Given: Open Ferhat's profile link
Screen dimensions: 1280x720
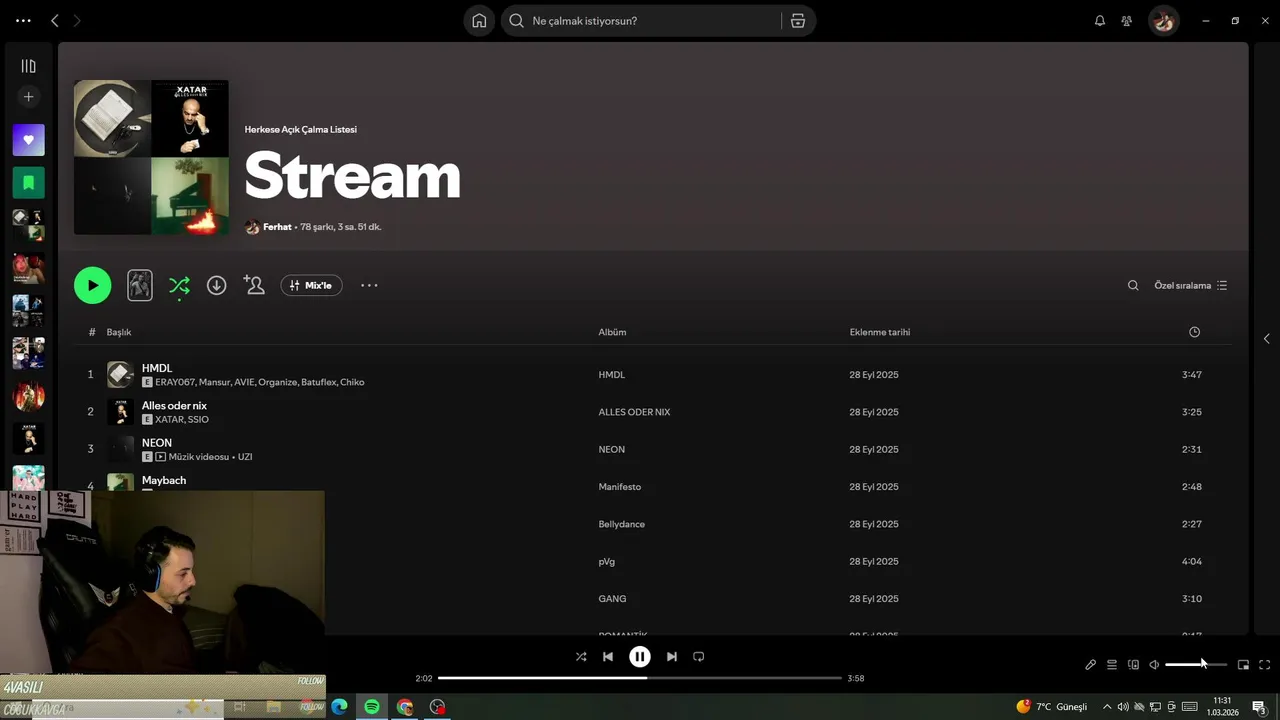Looking at the screenshot, I should tap(277, 227).
